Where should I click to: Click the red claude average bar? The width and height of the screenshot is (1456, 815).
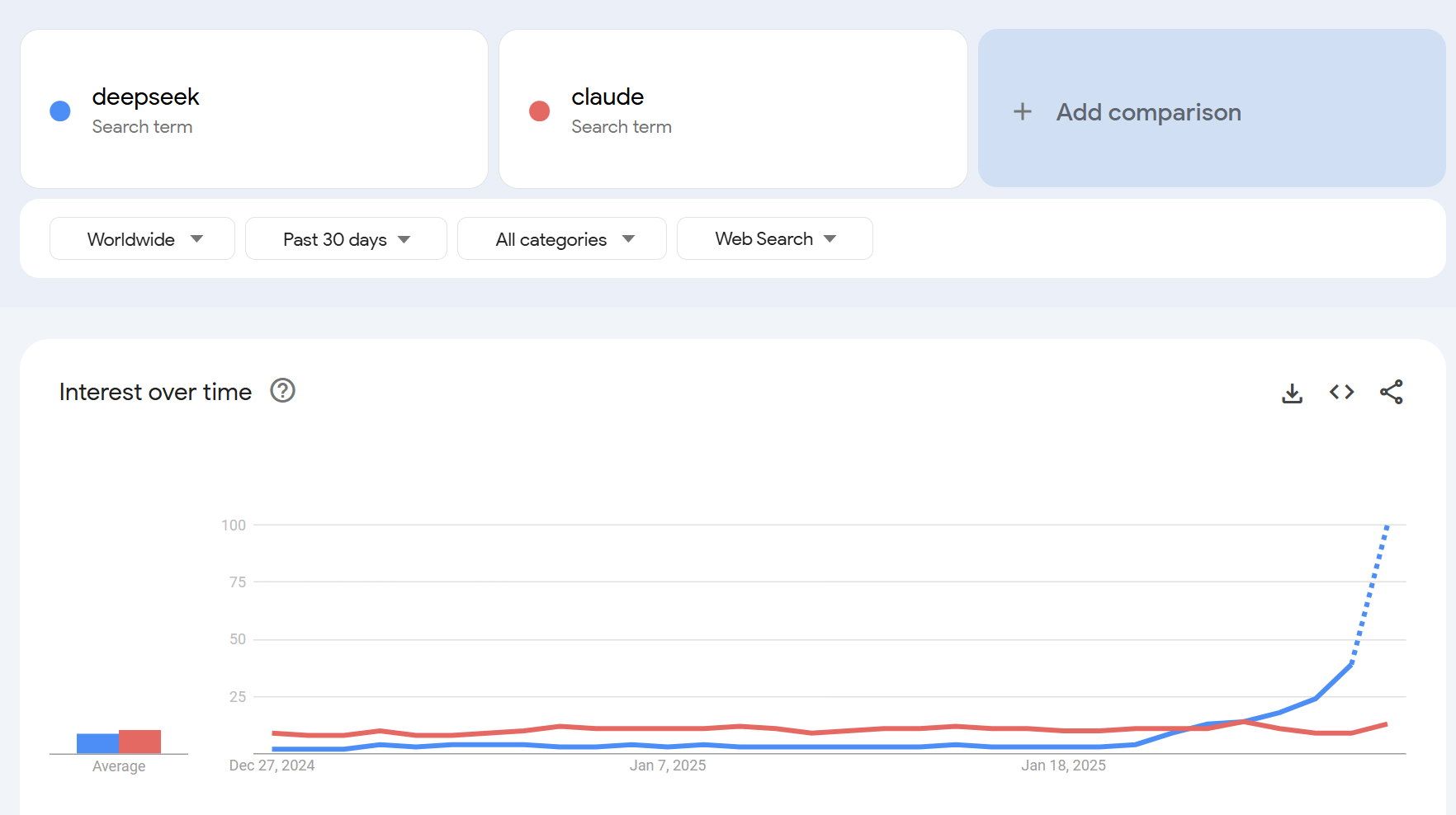(x=139, y=742)
